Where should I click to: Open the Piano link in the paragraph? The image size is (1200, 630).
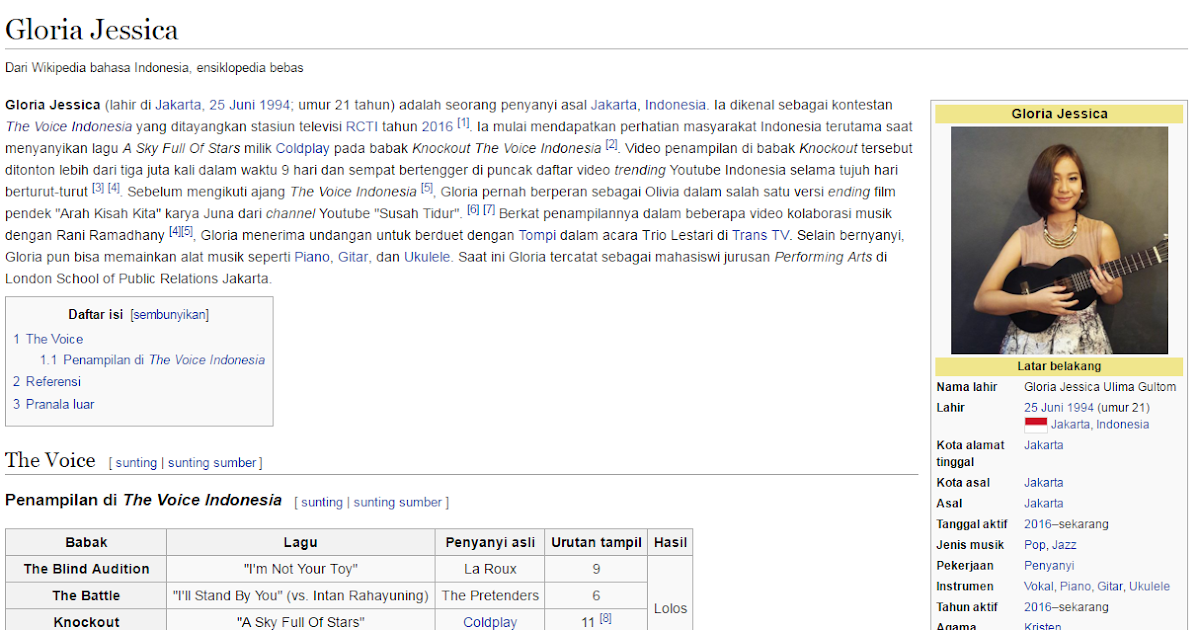pyautogui.click(x=312, y=257)
